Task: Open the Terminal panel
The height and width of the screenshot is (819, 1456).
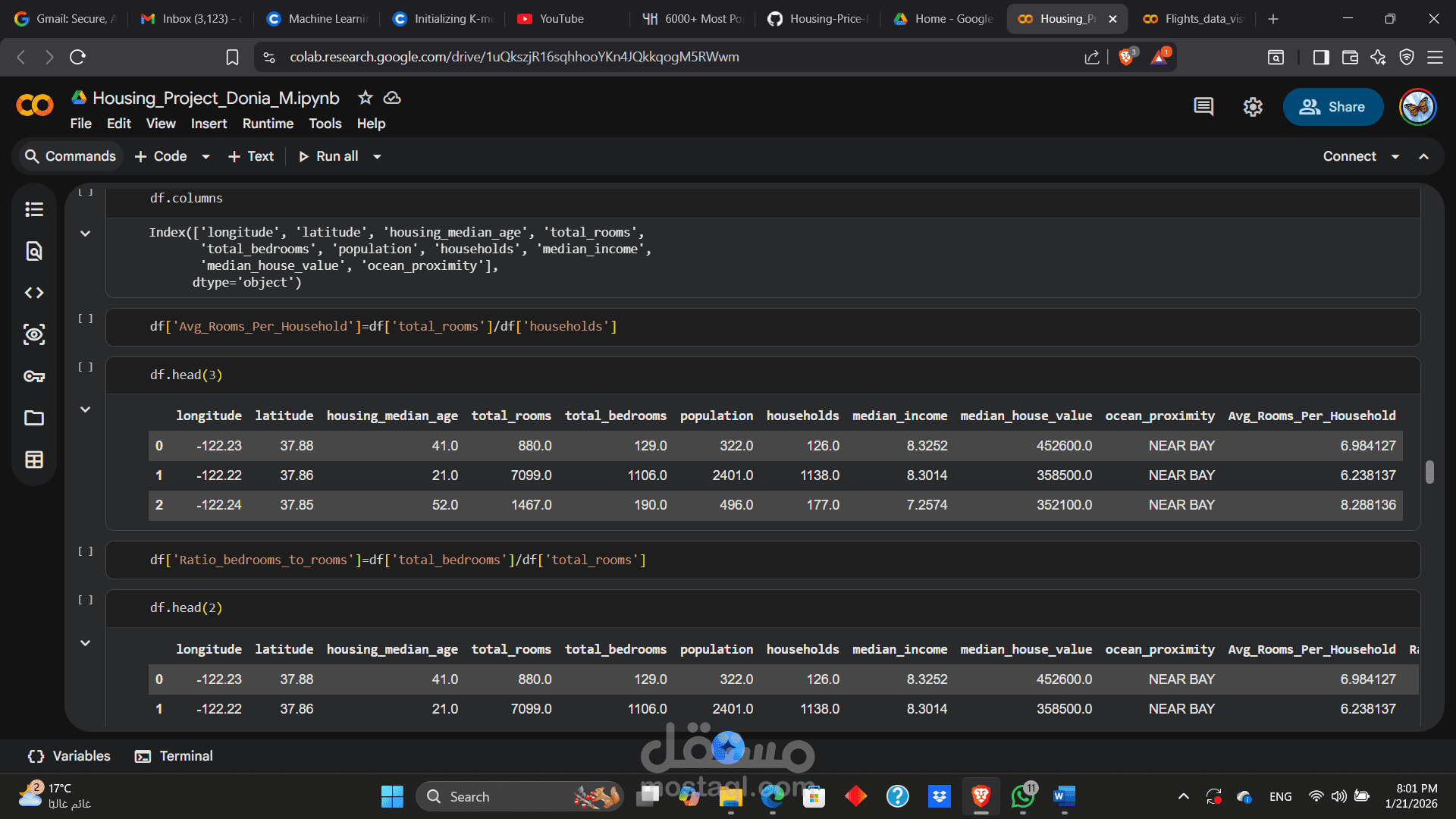Action: click(174, 756)
